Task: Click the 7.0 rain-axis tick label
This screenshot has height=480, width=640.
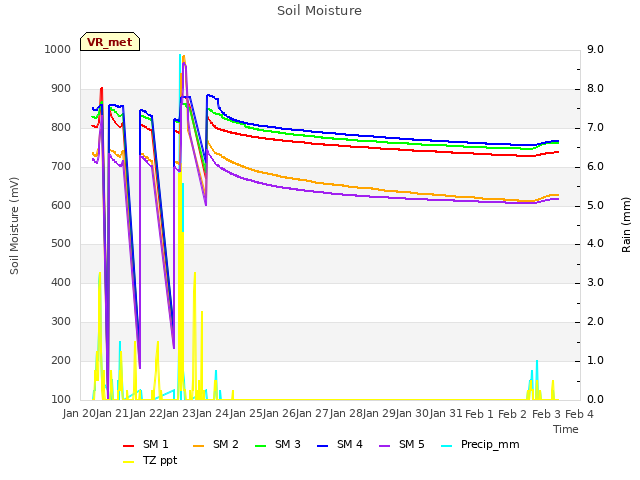Action: 596,127
